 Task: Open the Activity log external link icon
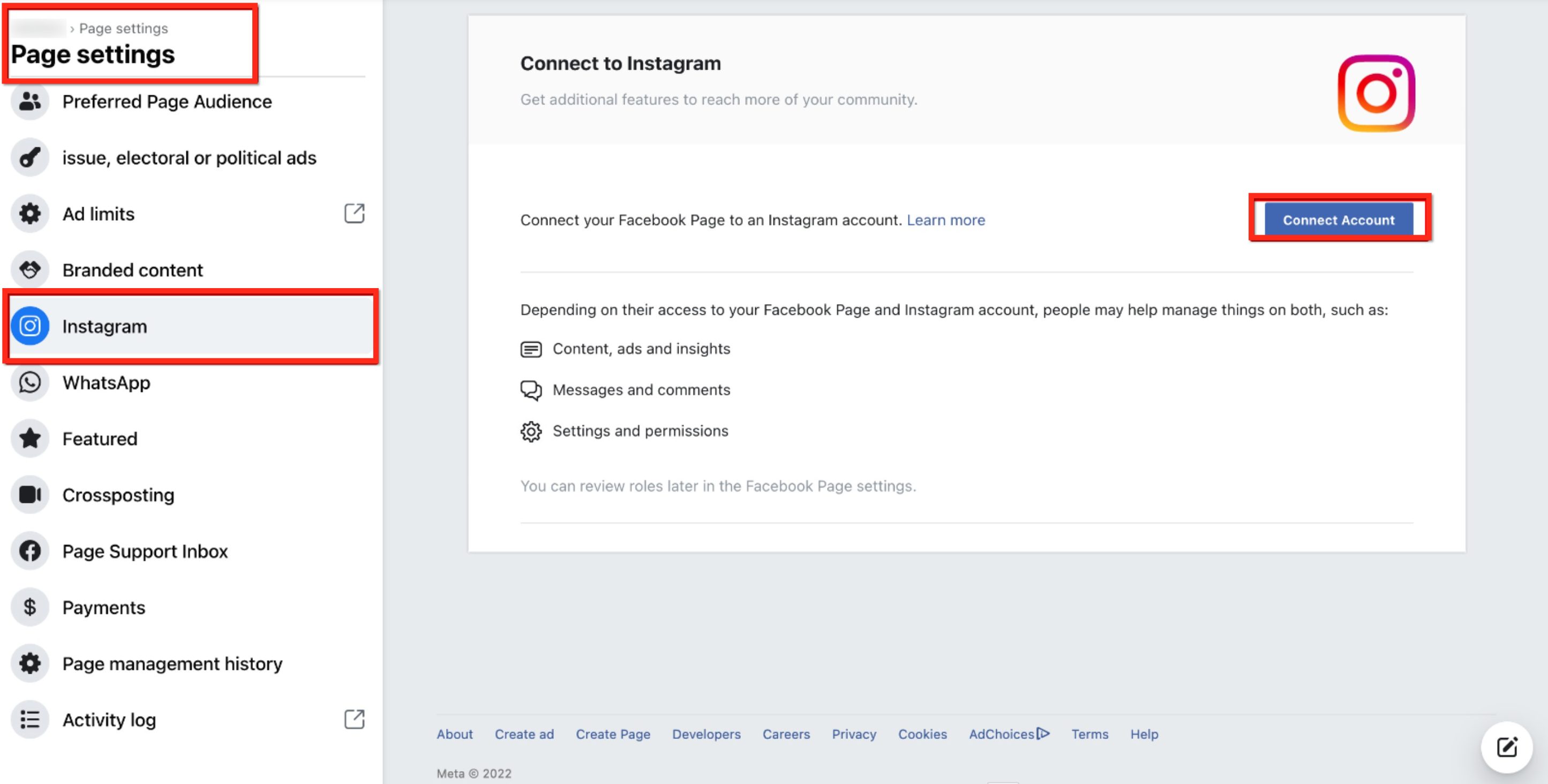click(x=354, y=719)
